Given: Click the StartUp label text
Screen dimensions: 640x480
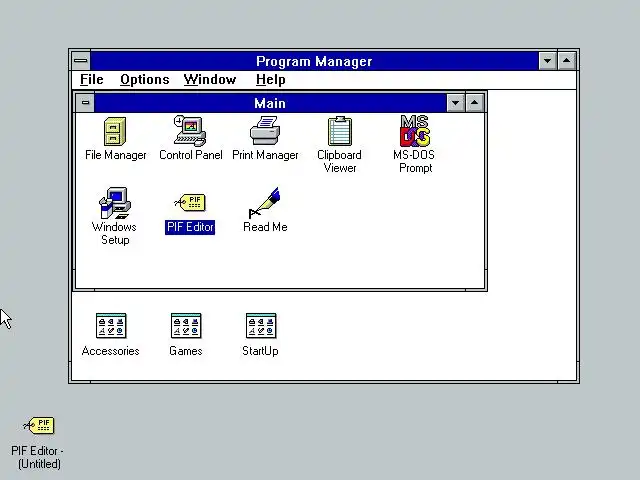Looking at the screenshot, I should click(x=260, y=351).
